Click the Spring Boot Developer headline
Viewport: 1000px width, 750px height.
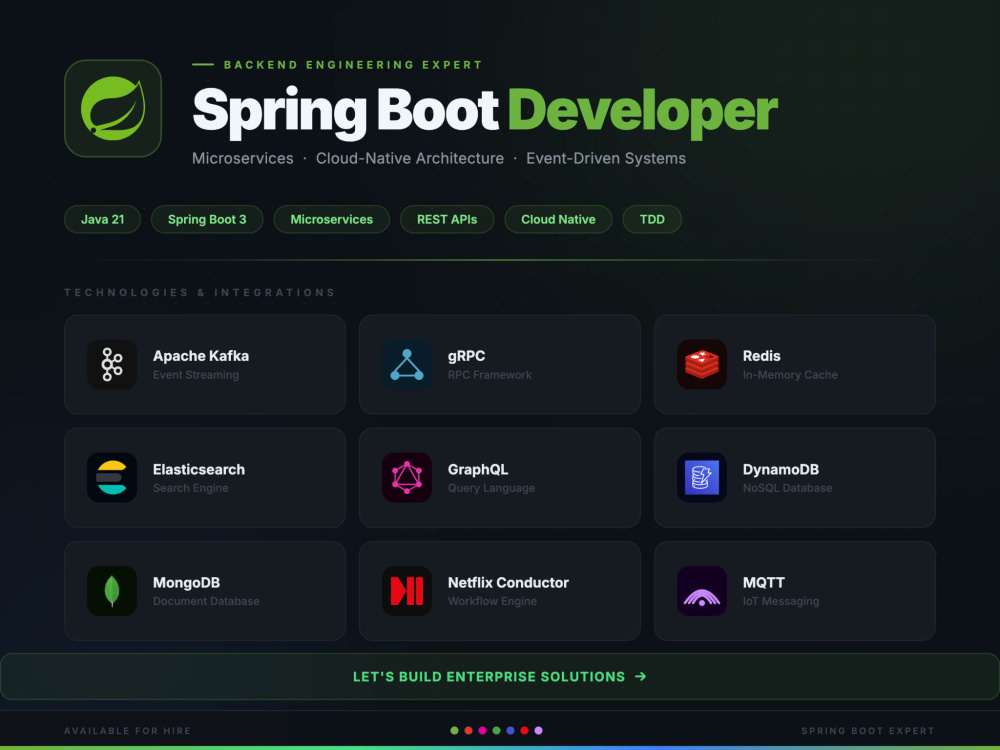tap(485, 112)
